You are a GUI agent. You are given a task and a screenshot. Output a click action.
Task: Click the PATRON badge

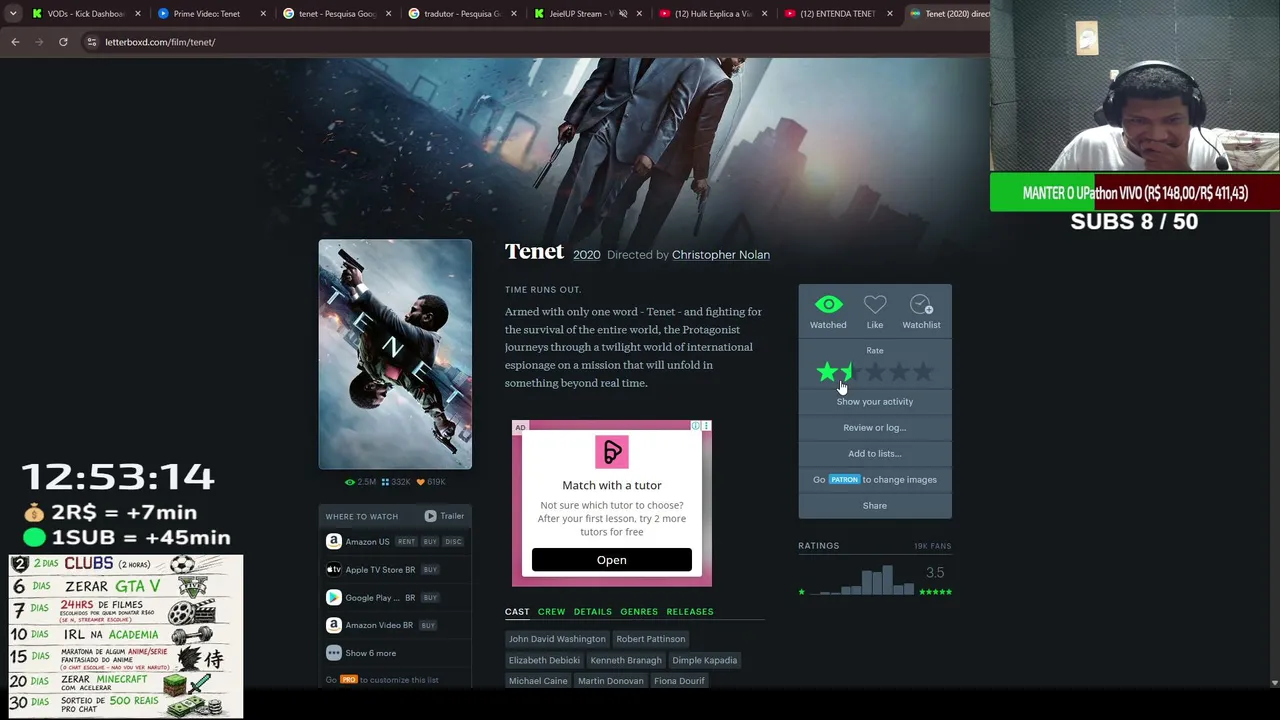click(844, 480)
